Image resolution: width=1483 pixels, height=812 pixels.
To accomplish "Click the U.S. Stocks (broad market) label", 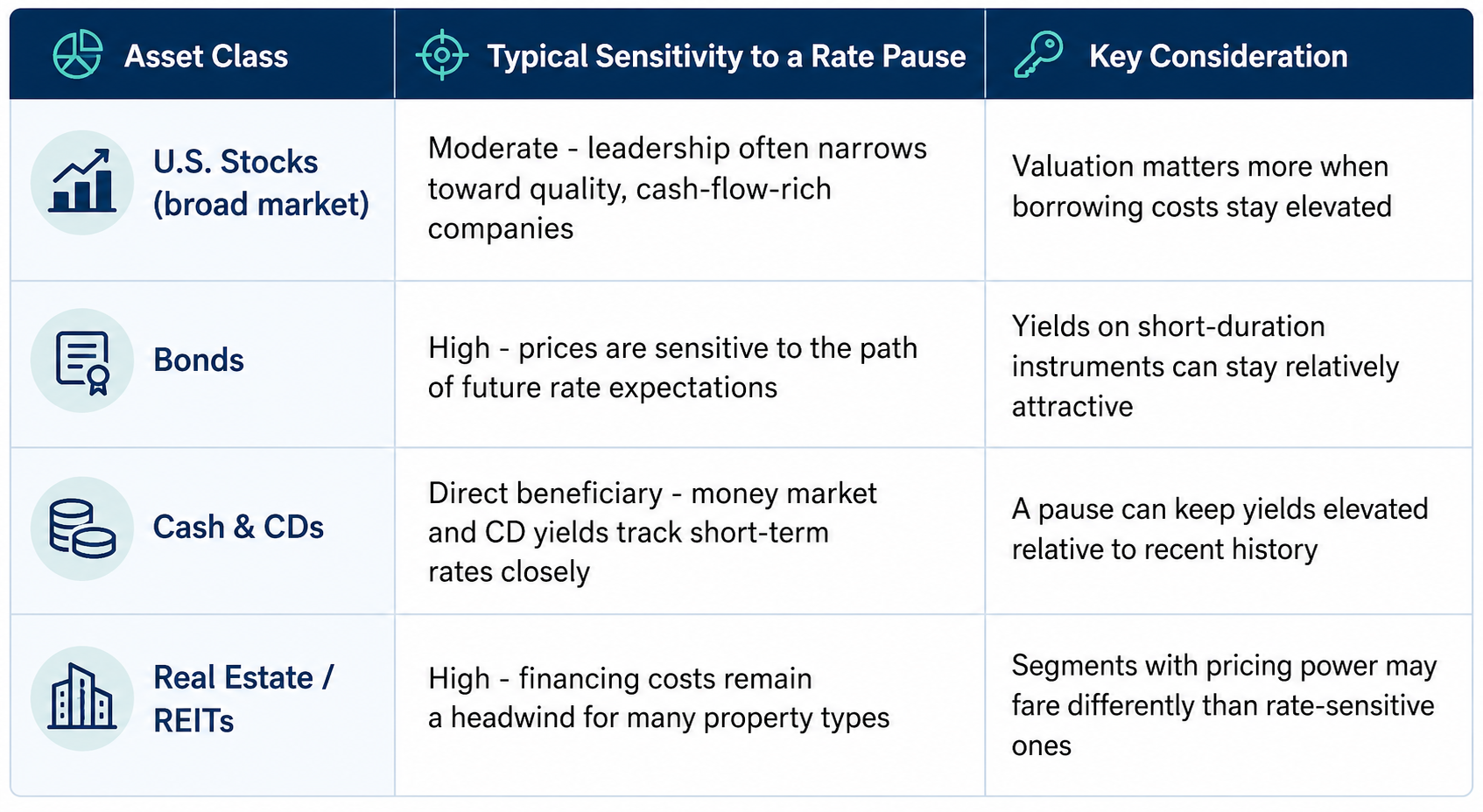I will pos(261,183).
